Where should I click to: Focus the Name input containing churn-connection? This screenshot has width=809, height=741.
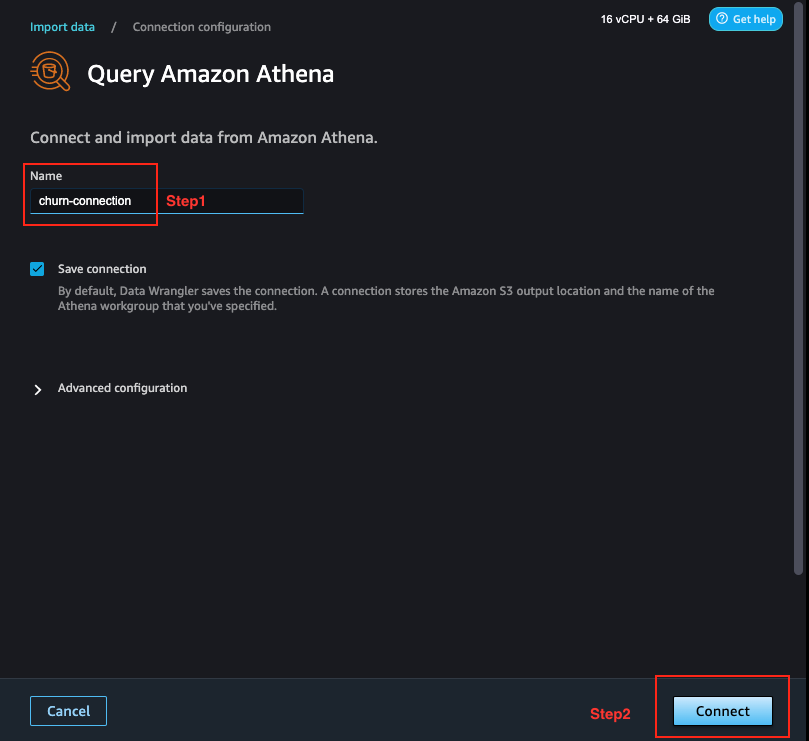point(167,201)
